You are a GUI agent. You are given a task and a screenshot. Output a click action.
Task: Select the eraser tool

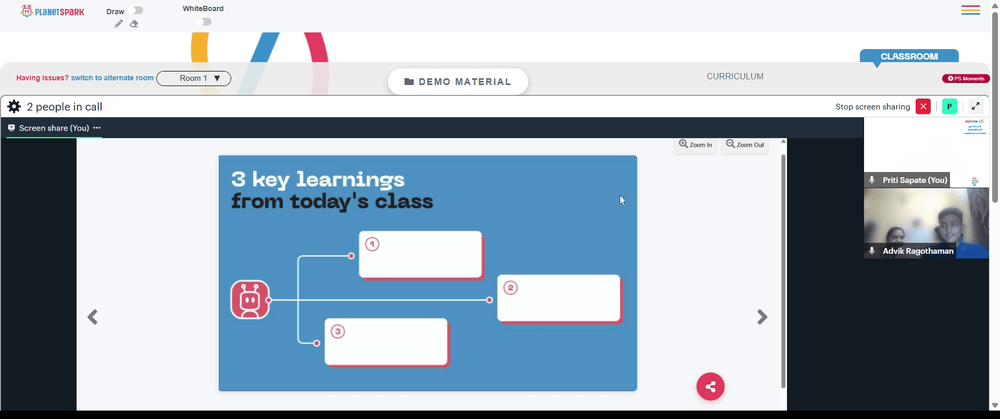click(134, 24)
